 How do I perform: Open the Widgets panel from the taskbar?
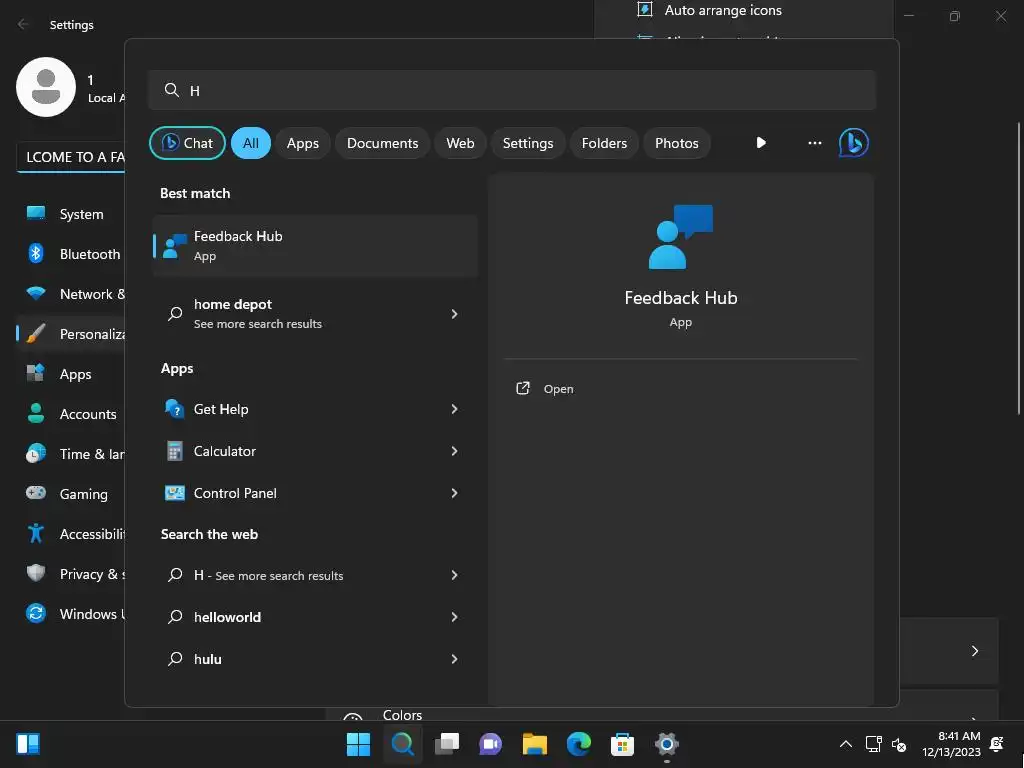(x=28, y=744)
